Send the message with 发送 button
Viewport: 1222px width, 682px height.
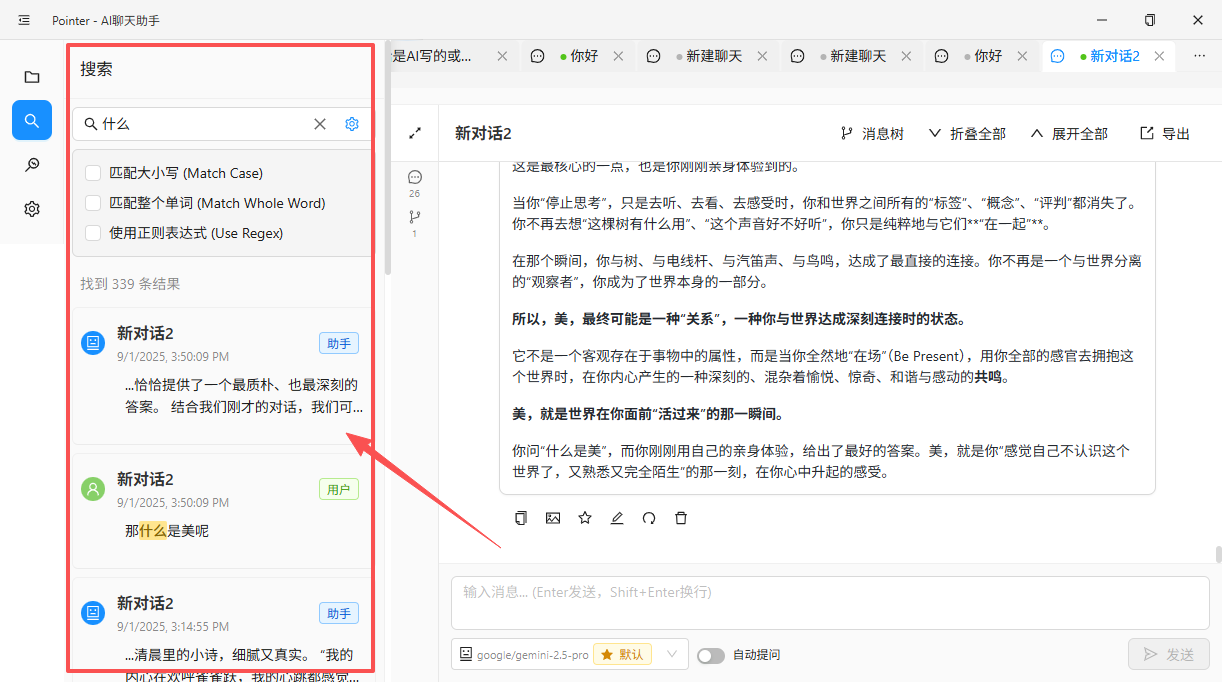[1169, 654]
